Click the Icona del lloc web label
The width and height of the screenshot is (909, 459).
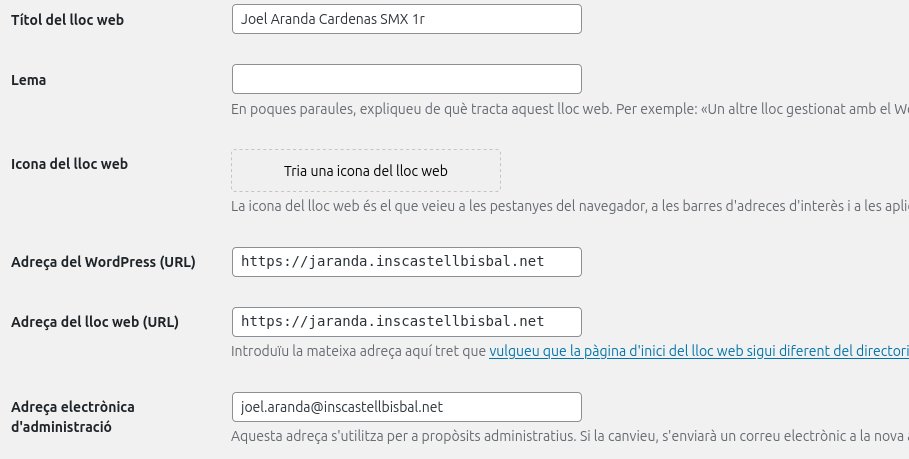pos(69,164)
